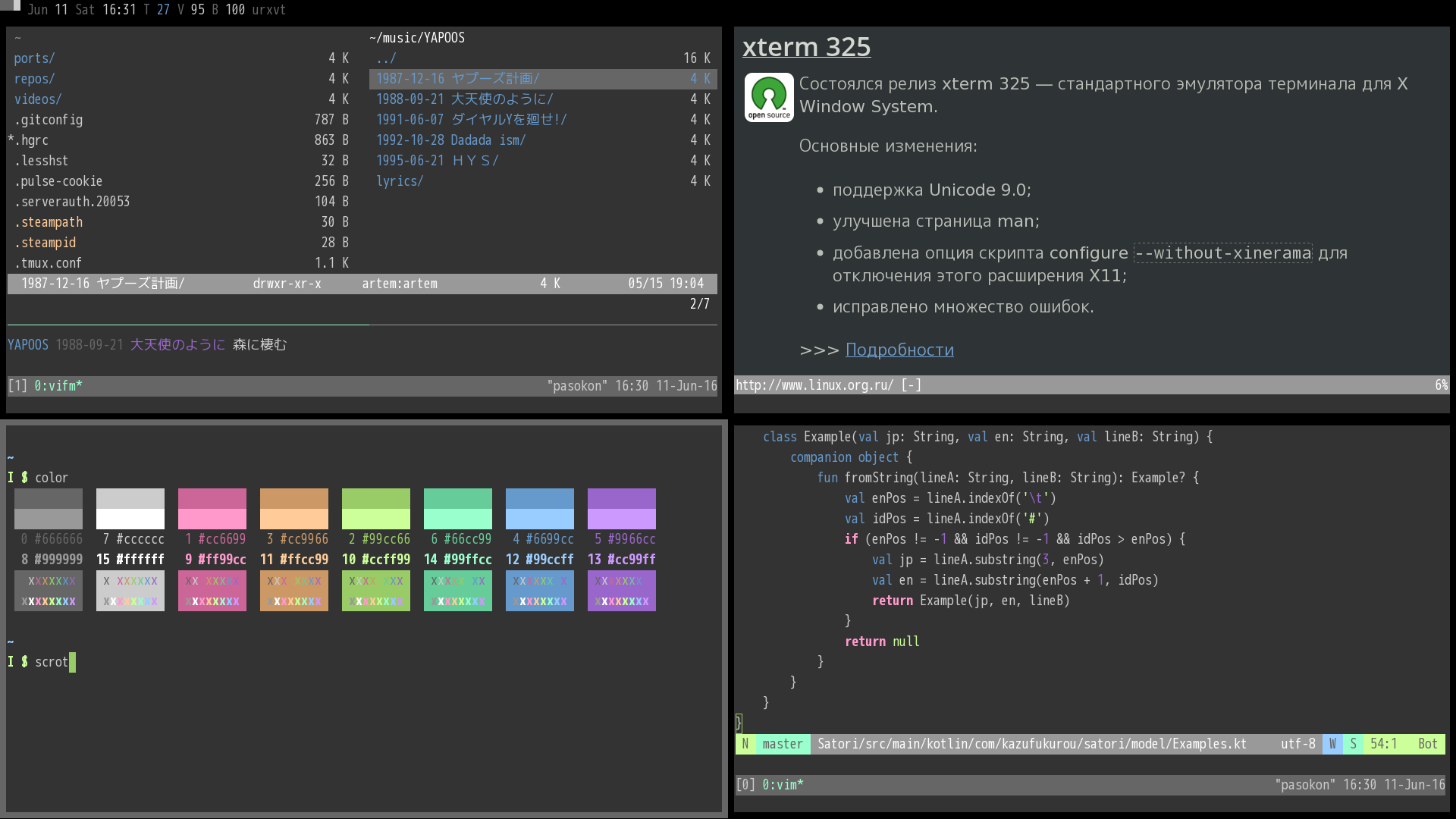
Task: Open the 1992-10-28 Dadada ism folder
Action: 543,140
